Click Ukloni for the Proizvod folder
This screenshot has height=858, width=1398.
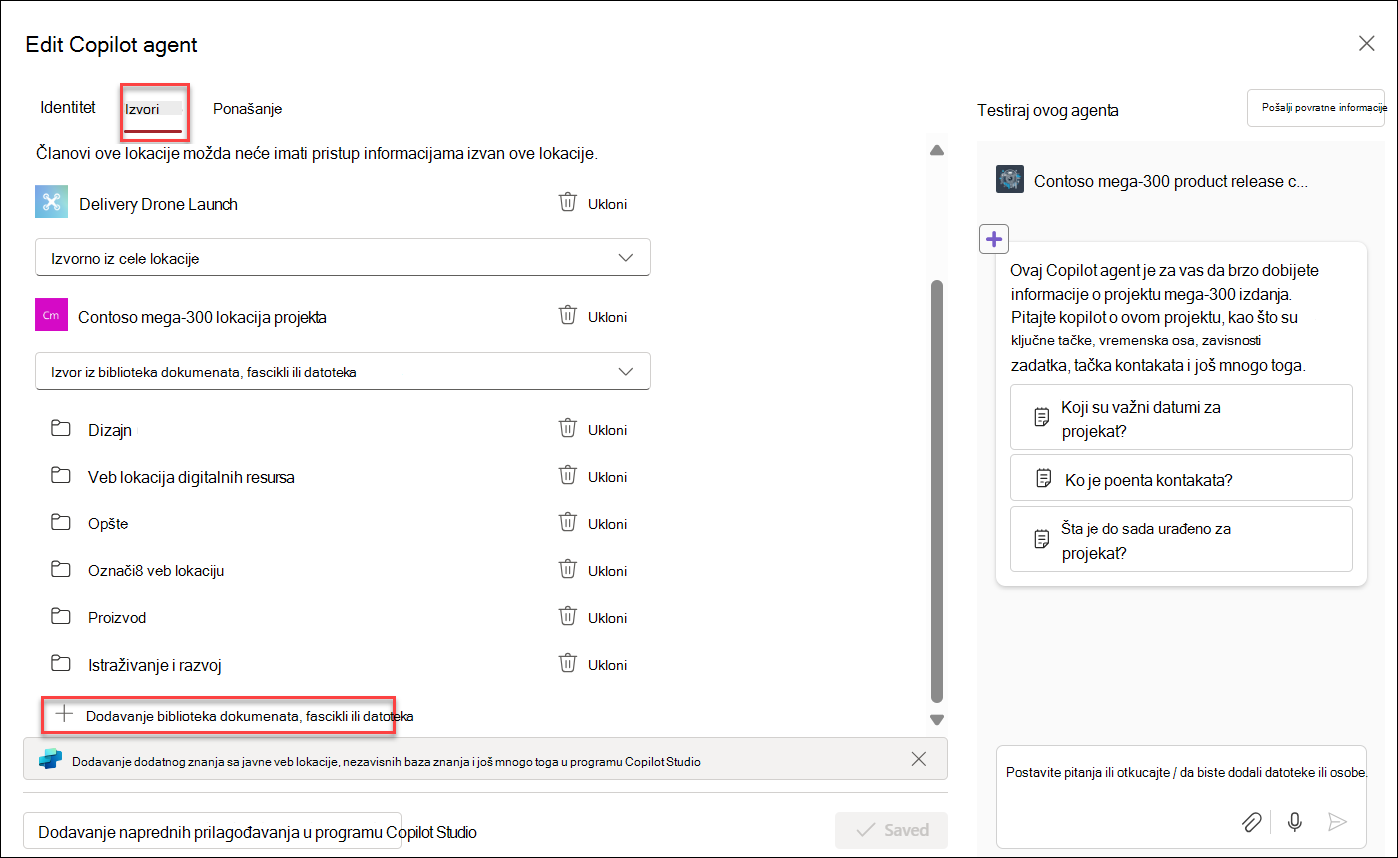[x=607, y=618]
